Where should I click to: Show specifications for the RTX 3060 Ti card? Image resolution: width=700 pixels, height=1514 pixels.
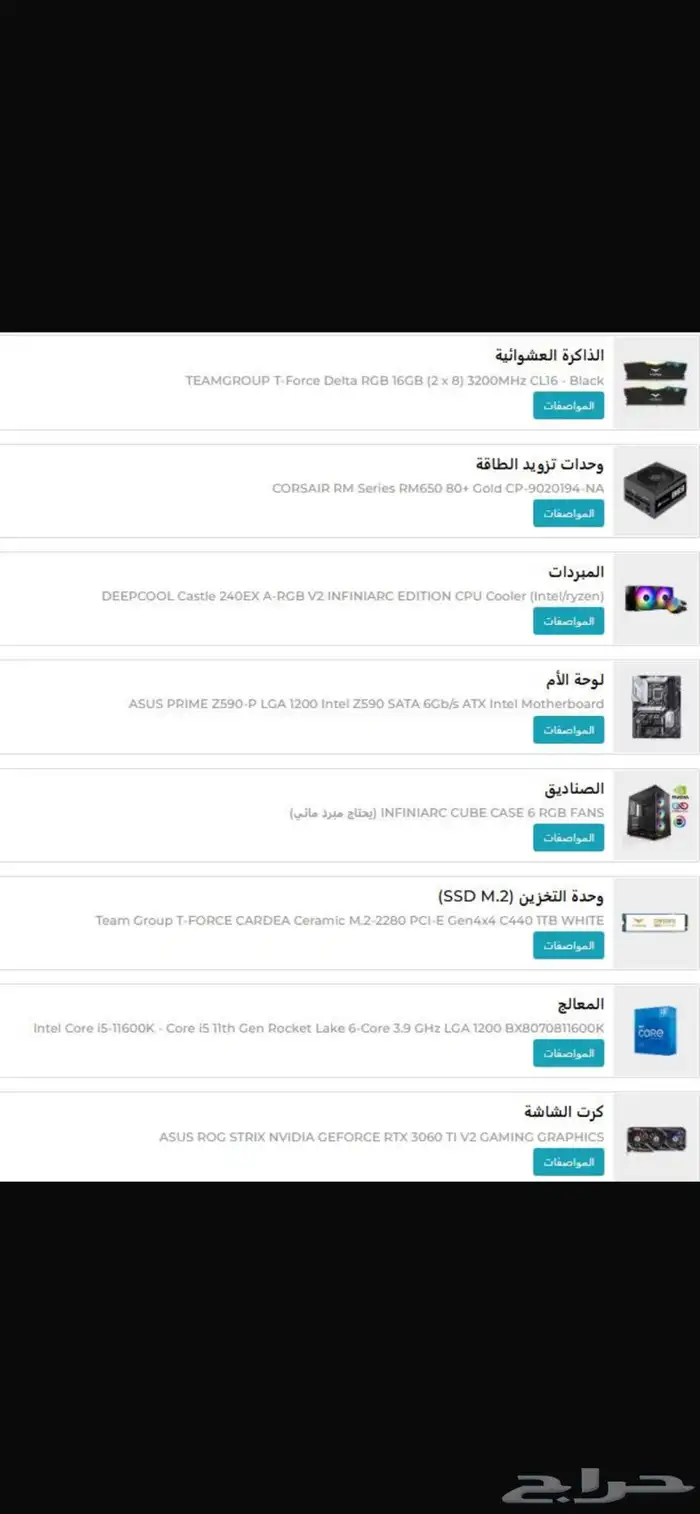tap(568, 1161)
